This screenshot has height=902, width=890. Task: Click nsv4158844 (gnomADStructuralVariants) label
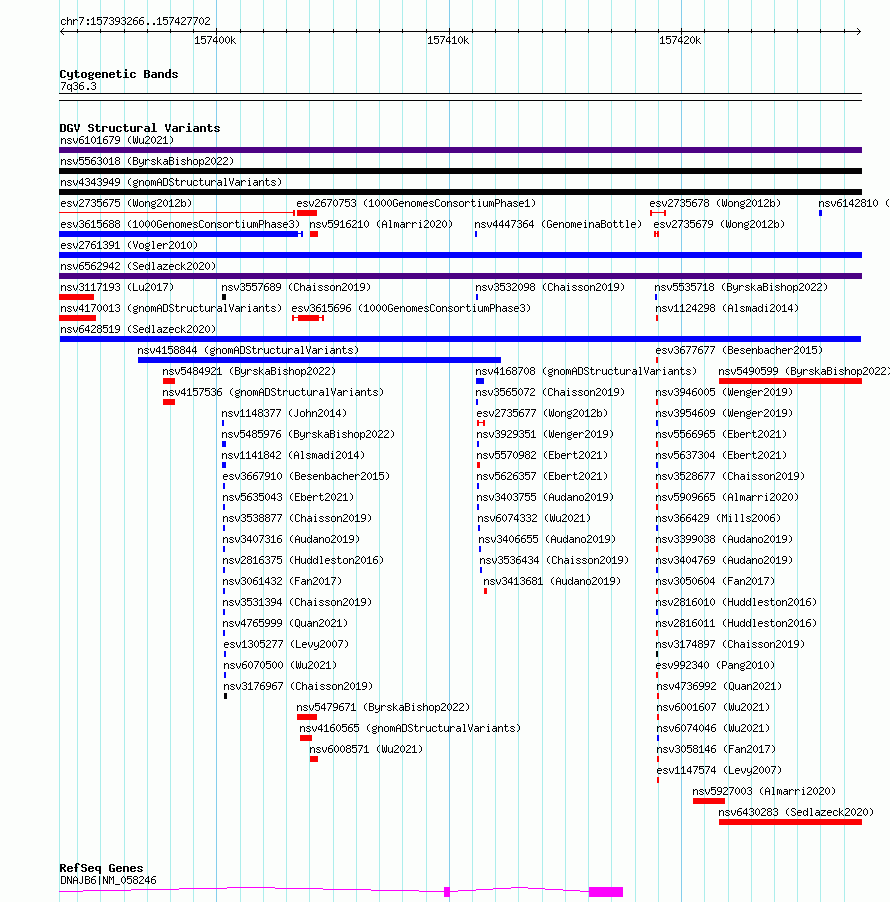(248, 350)
